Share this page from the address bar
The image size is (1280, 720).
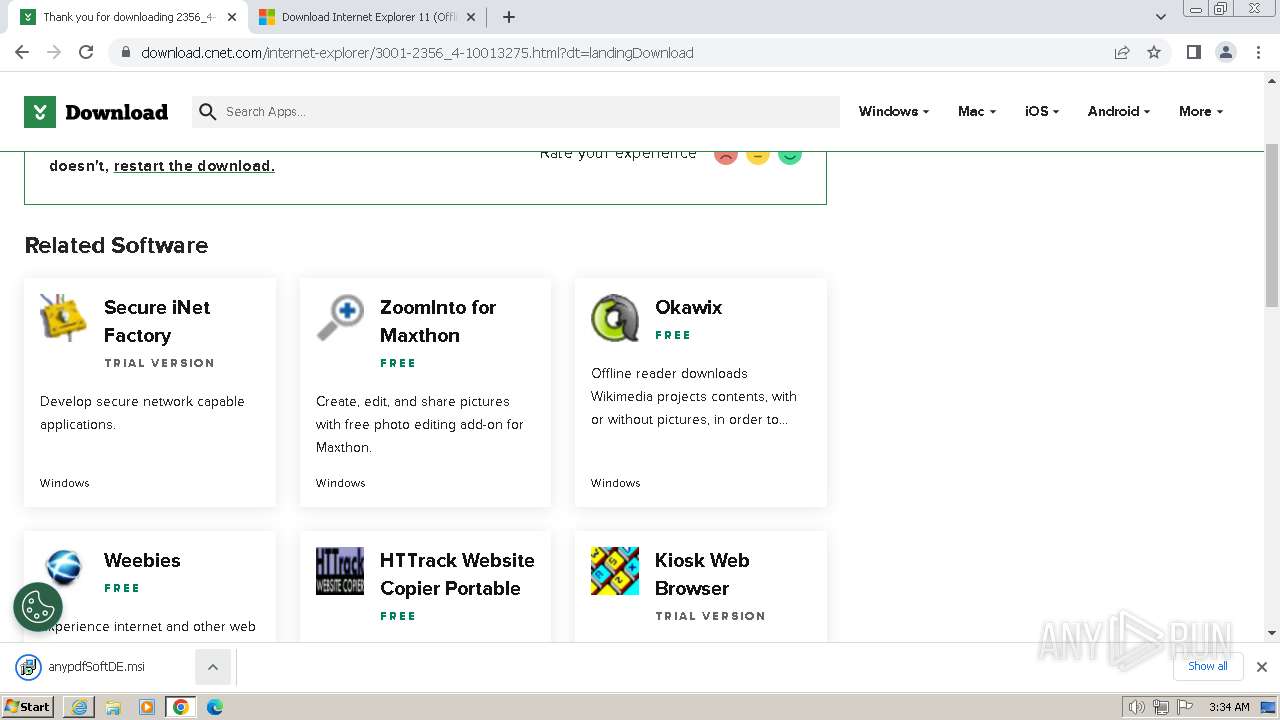(x=1122, y=52)
